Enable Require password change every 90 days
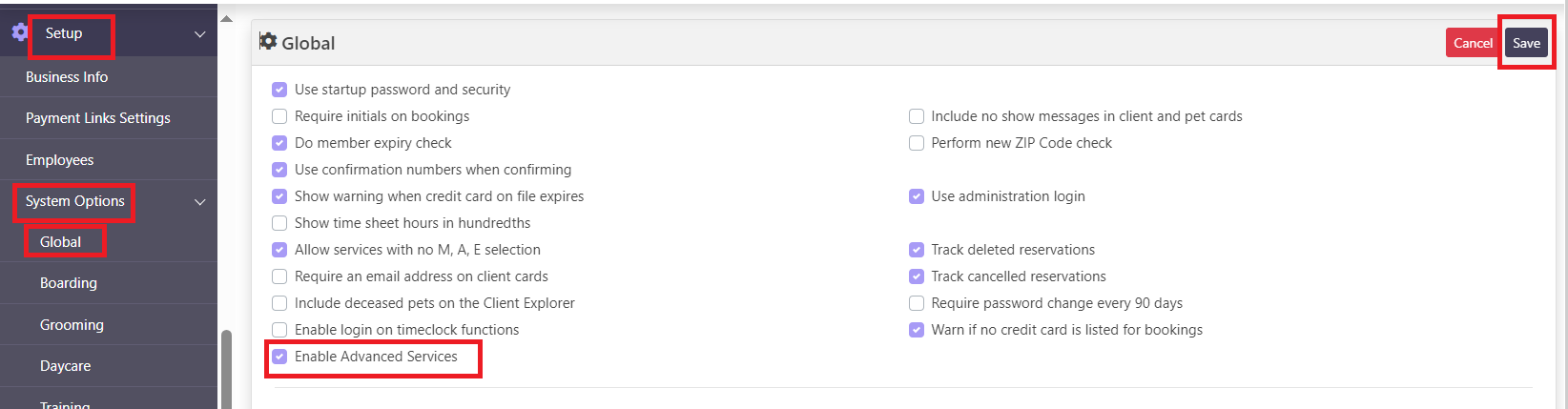The width and height of the screenshot is (1568, 409). (x=917, y=303)
